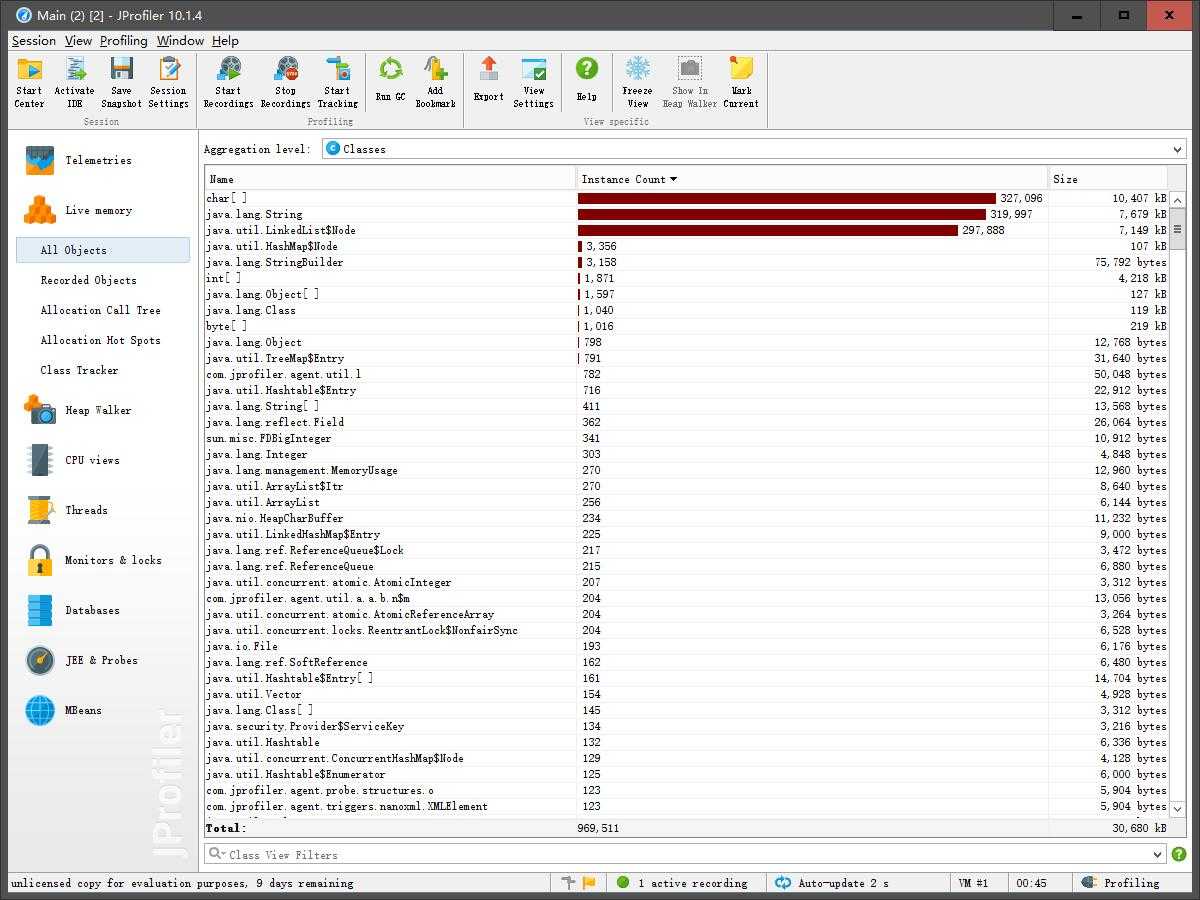Image resolution: width=1200 pixels, height=900 pixels.
Task: Click Start Tracking toolbar icon
Action: 337,82
